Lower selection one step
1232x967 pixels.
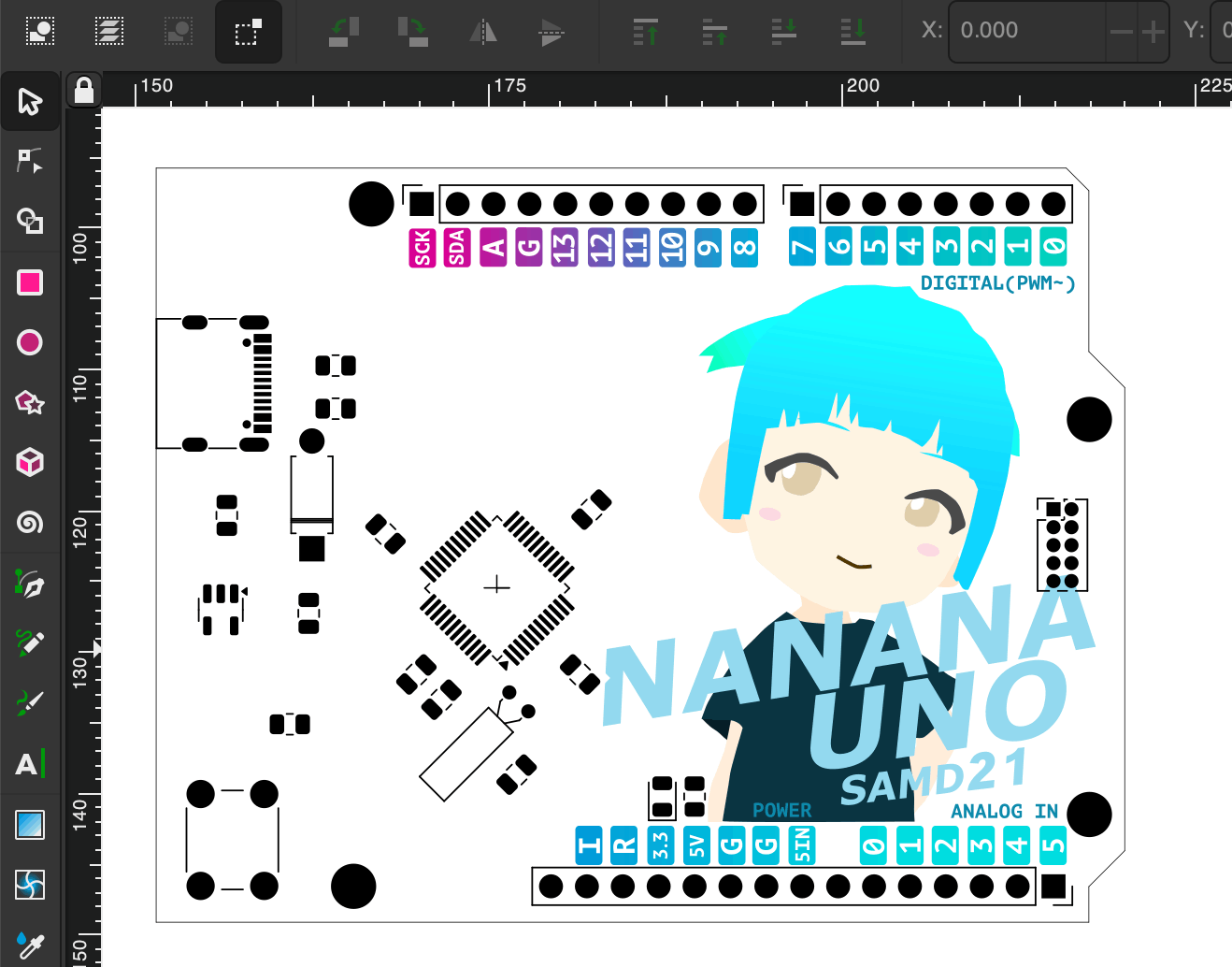click(x=784, y=31)
